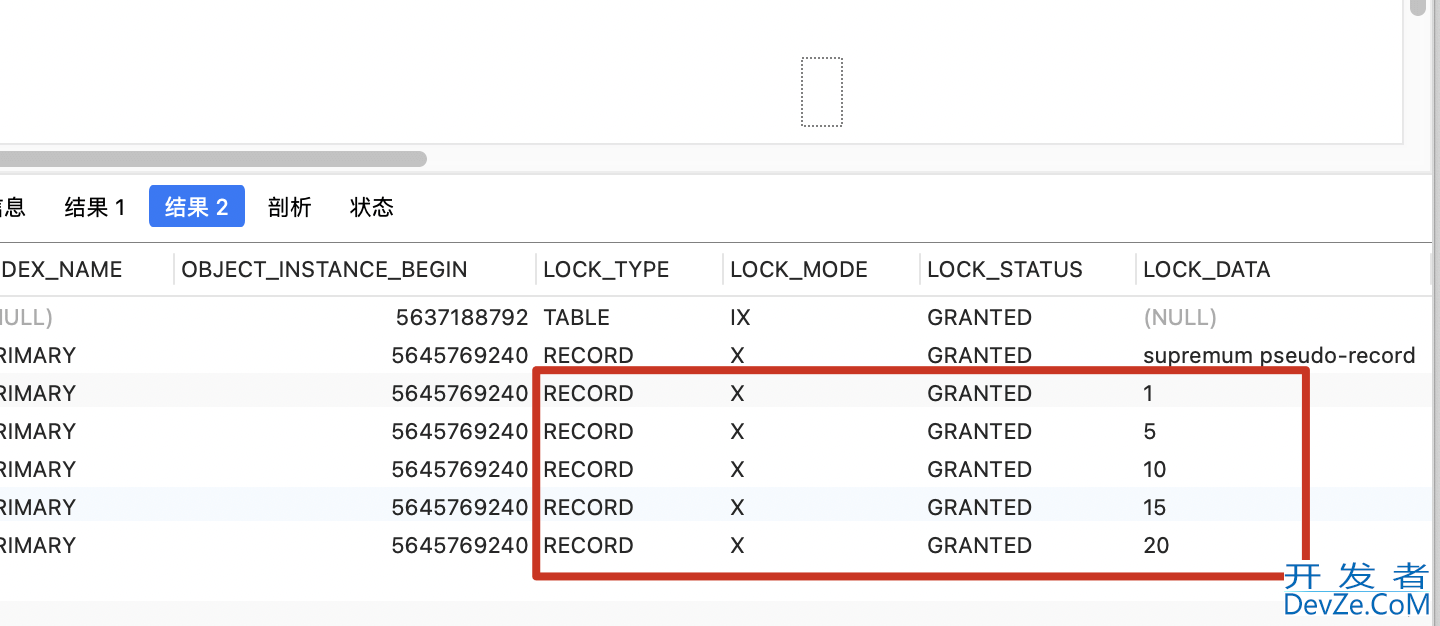Screen dimensions: 1440x626
Task: Select the TABLE lock type cell
Action: 577,318
